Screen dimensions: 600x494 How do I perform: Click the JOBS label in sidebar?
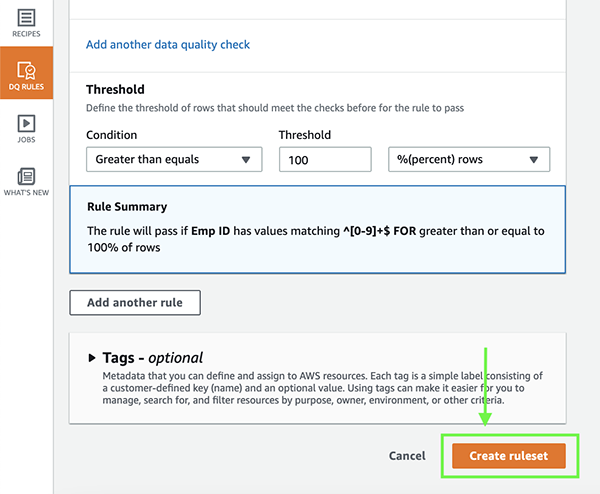point(26,140)
